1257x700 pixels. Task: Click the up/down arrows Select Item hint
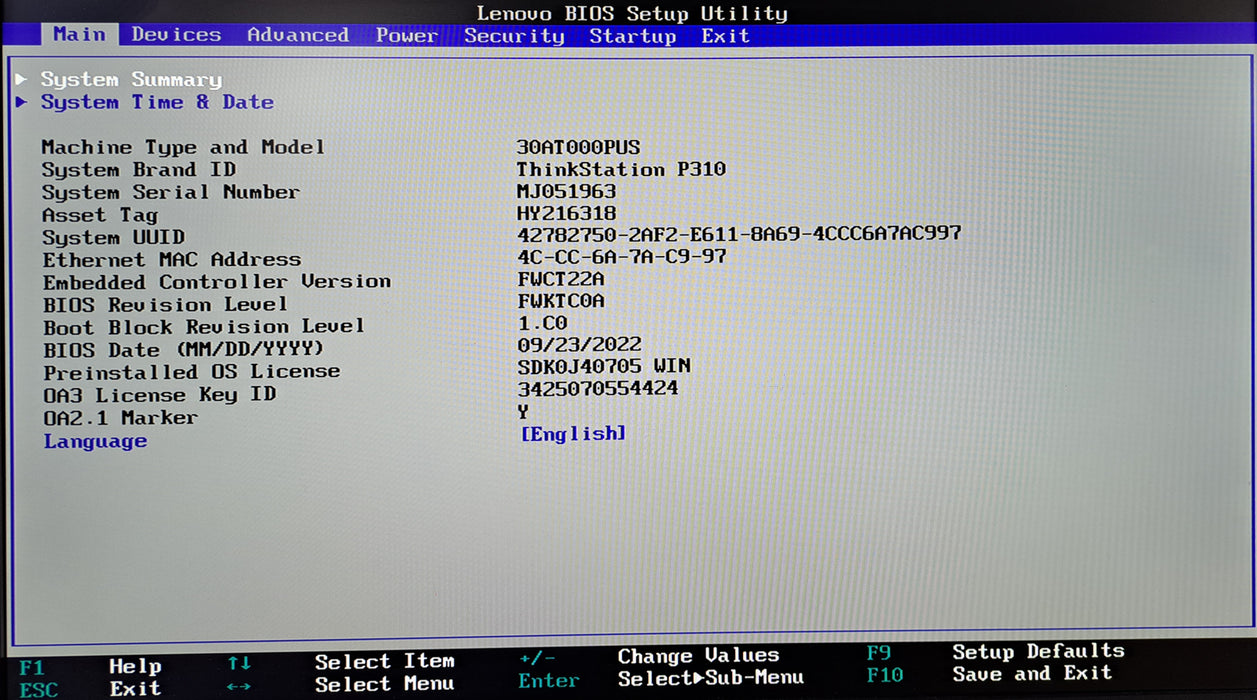[x=340, y=662]
